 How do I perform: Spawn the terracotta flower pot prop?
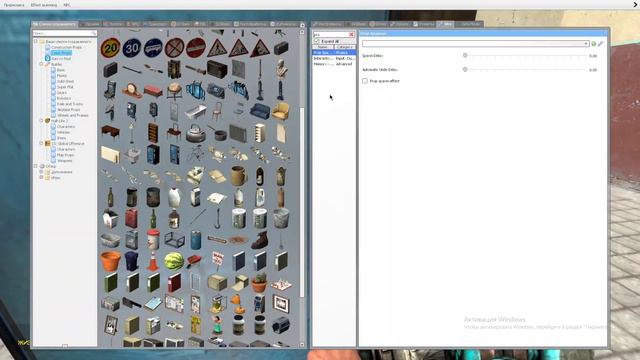pos(110,260)
